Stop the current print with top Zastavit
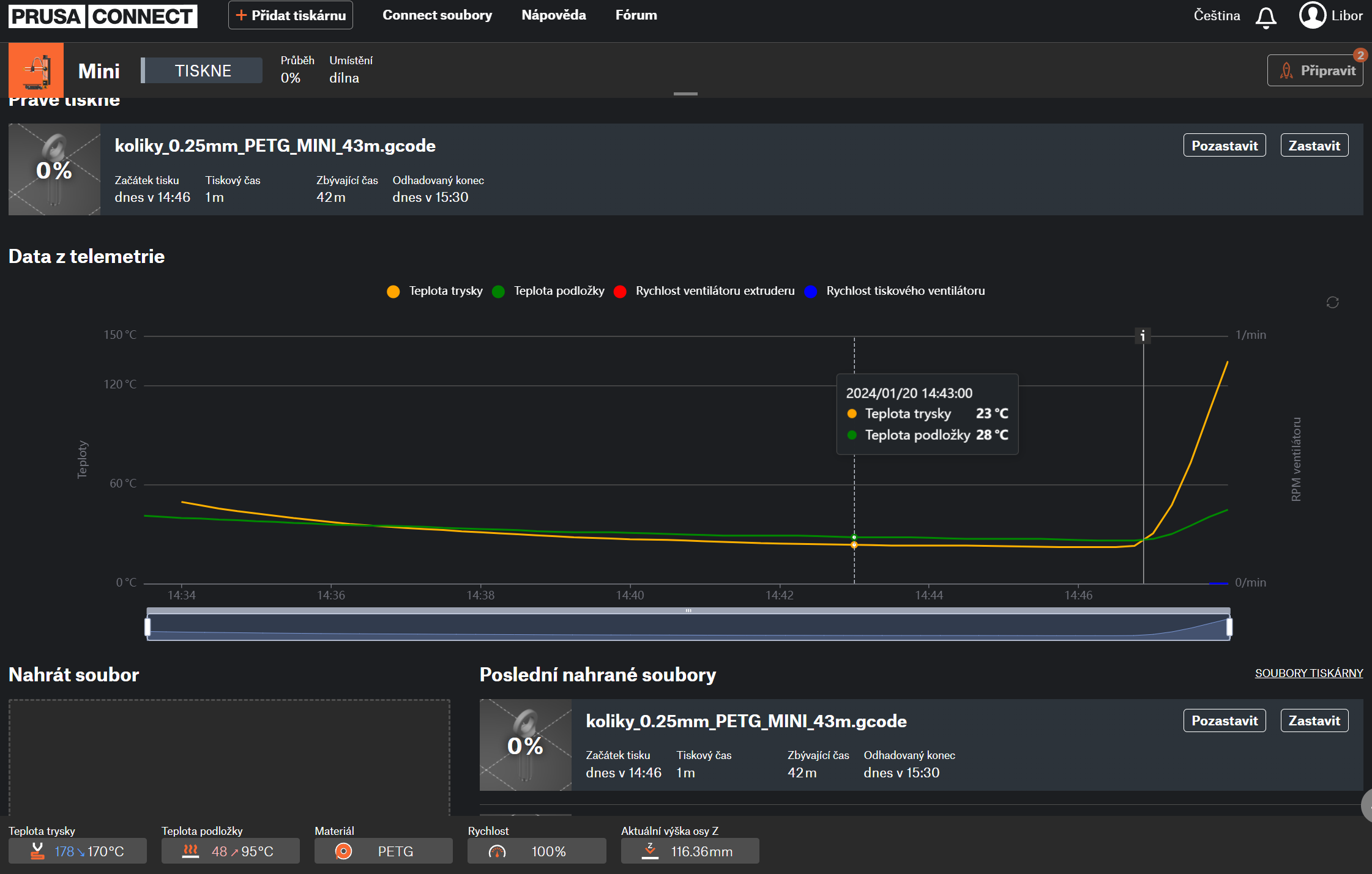The width and height of the screenshot is (1372, 874). (x=1314, y=146)
